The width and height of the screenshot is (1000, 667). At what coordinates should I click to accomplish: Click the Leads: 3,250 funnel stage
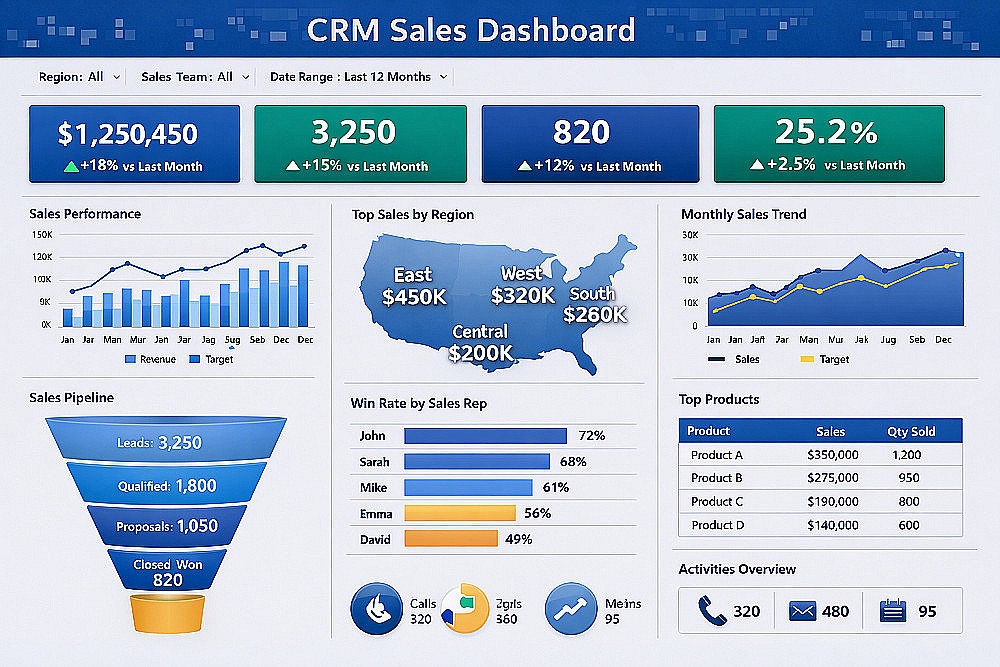(x=166, y=439)
